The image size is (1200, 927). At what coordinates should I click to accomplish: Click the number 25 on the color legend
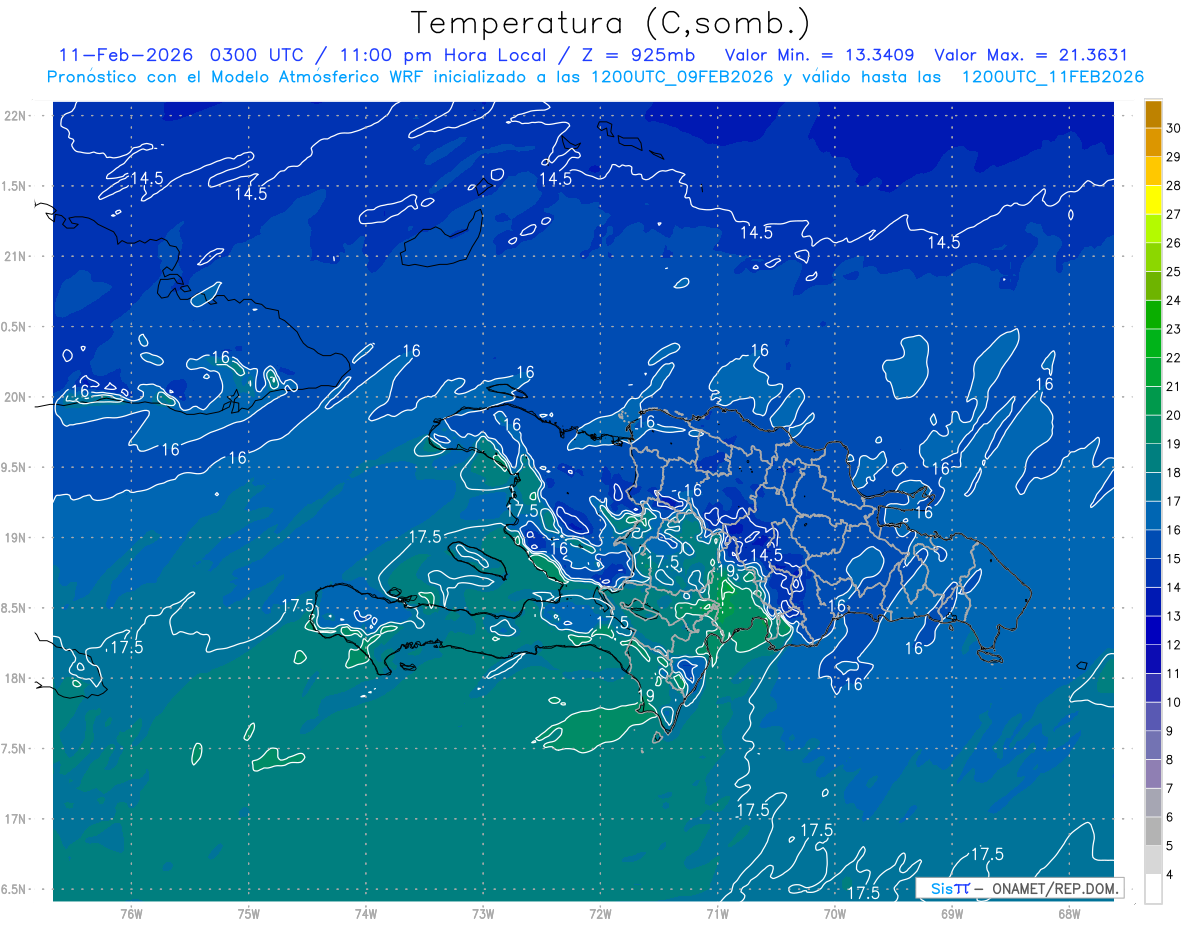tap(1174, 271)
